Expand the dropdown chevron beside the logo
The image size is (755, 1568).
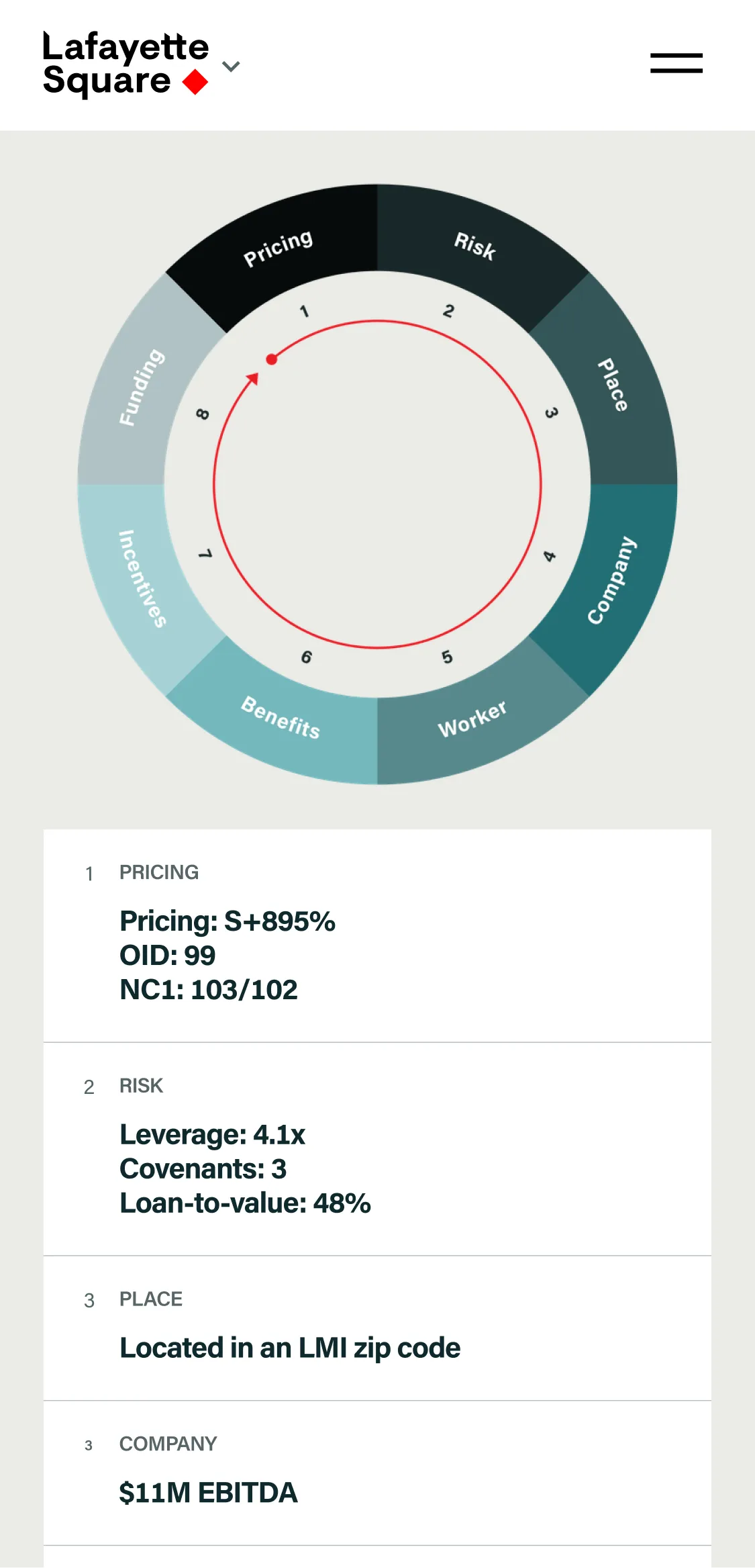click(231, 66)
